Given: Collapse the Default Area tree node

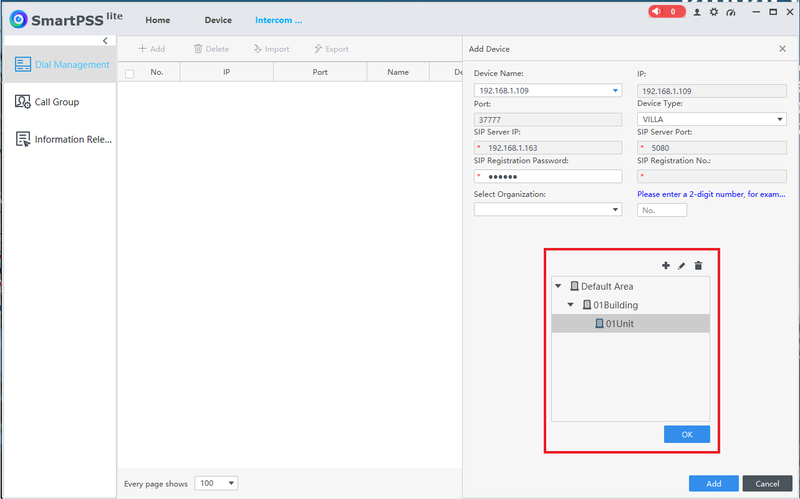Looking at the screenshot, I should [557, 286].
